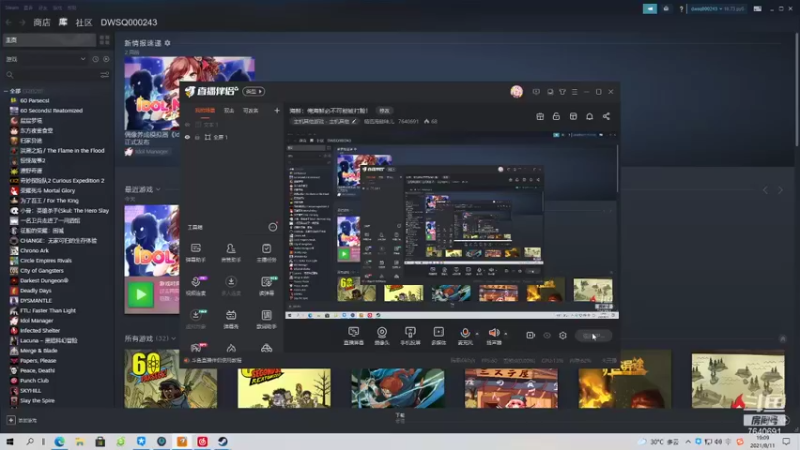
Task: Add a camera source in streaming app
Action: tap(382, 336)
